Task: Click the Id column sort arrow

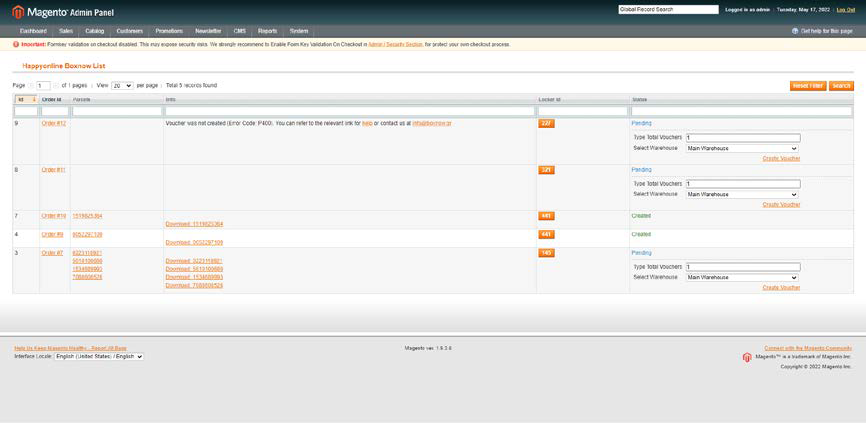Action: pyautogui.click(x=34, y=99)
